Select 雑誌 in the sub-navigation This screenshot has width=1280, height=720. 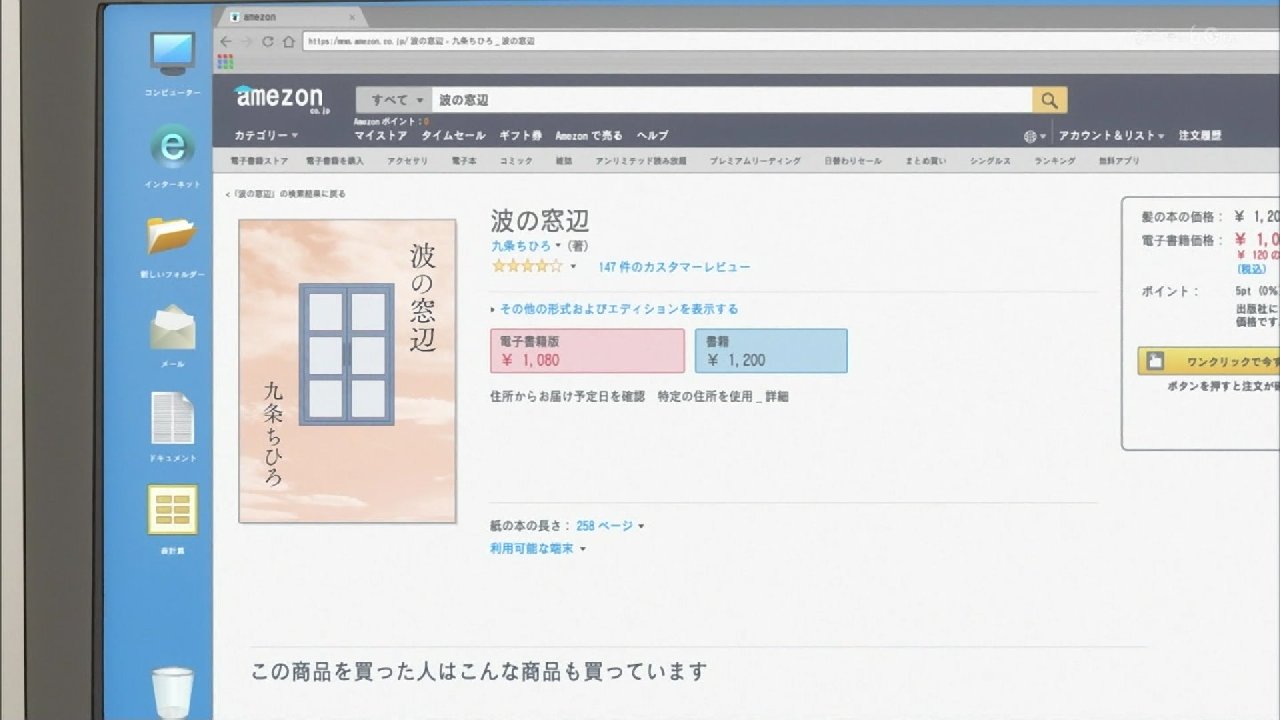click(564, 161)
